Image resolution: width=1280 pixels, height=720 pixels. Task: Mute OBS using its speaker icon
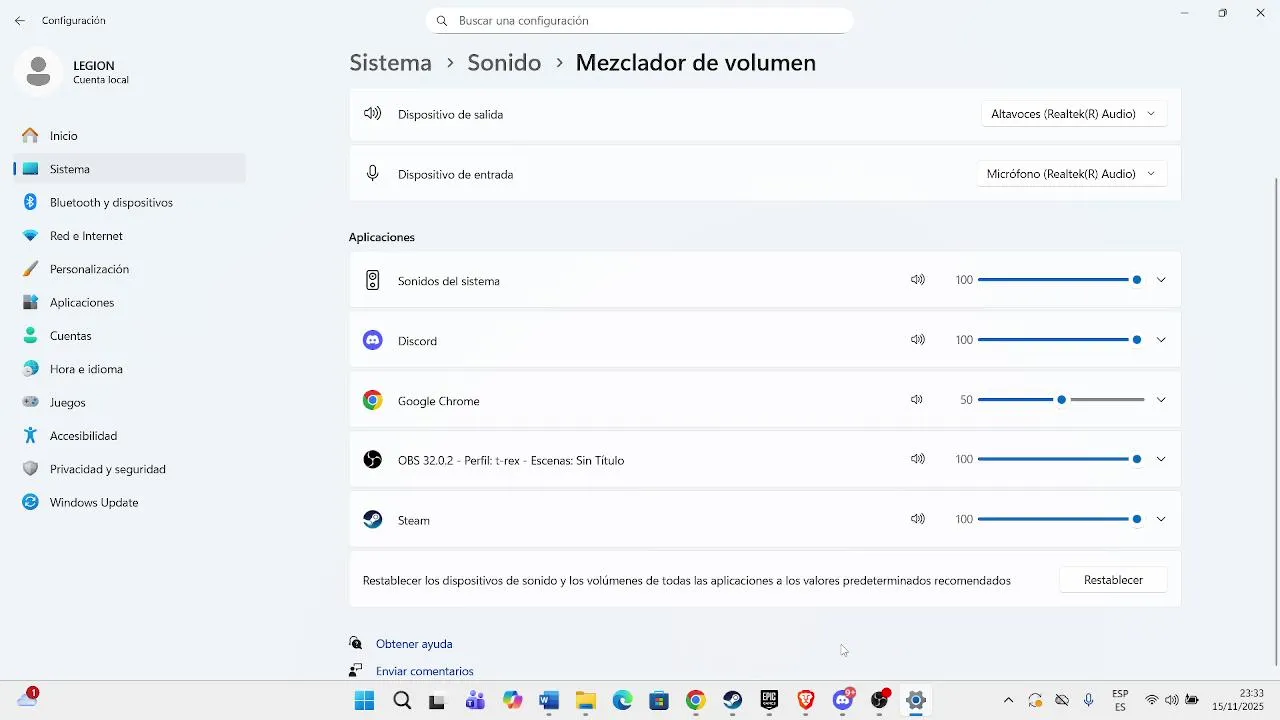click(917, 459)
